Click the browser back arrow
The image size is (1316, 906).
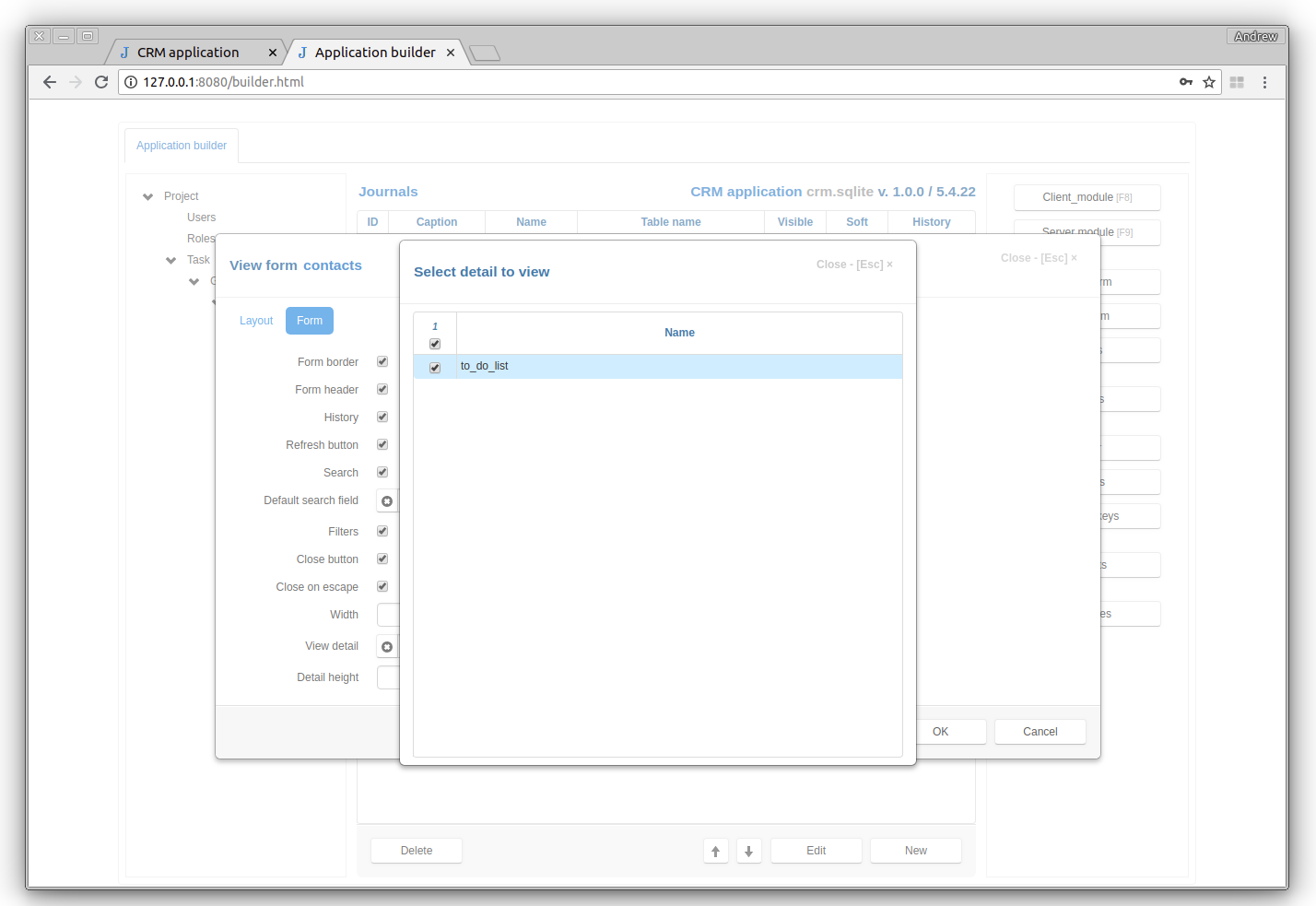50,82
